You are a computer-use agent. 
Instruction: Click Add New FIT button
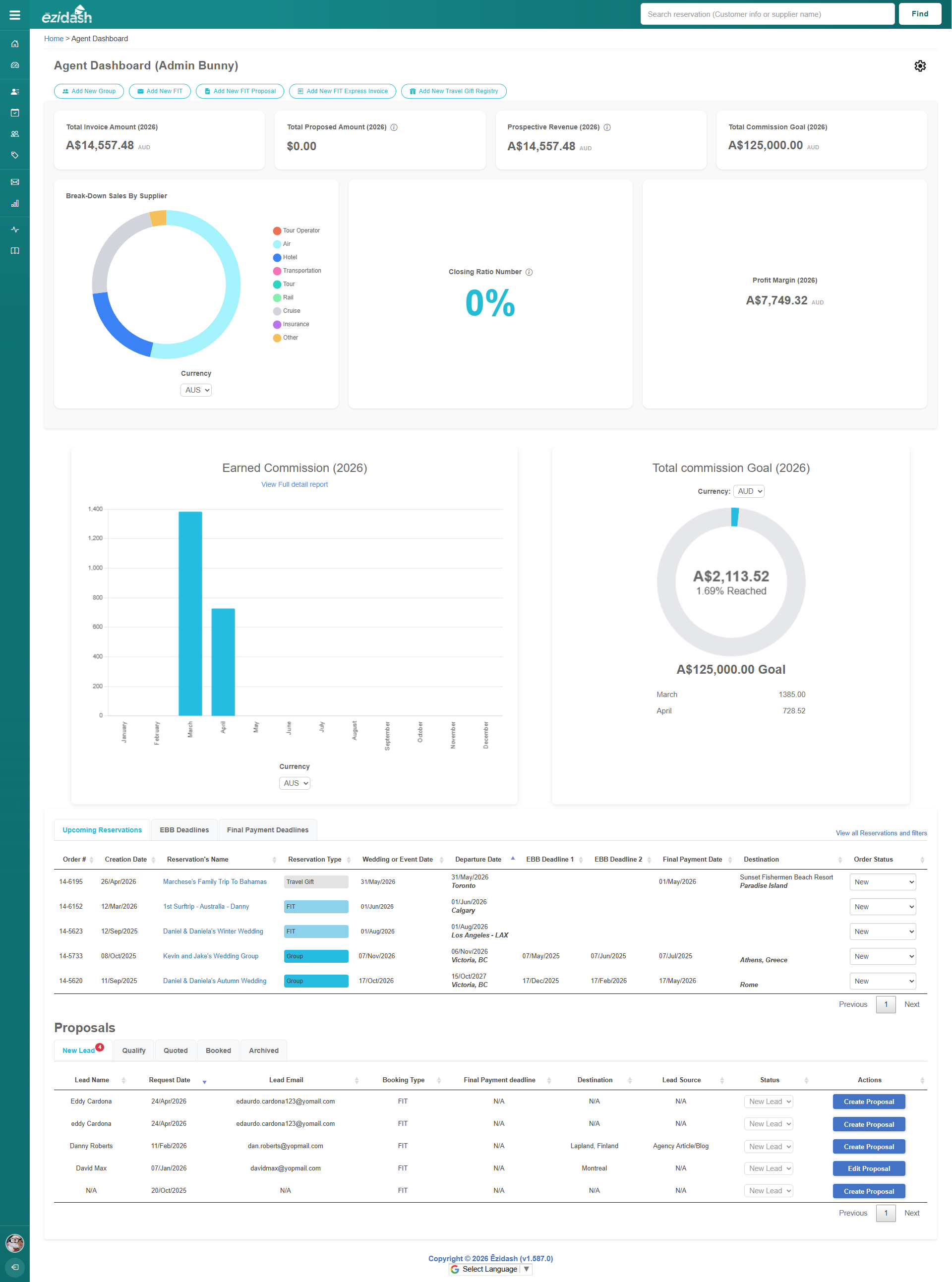click(x=160, y=91)
